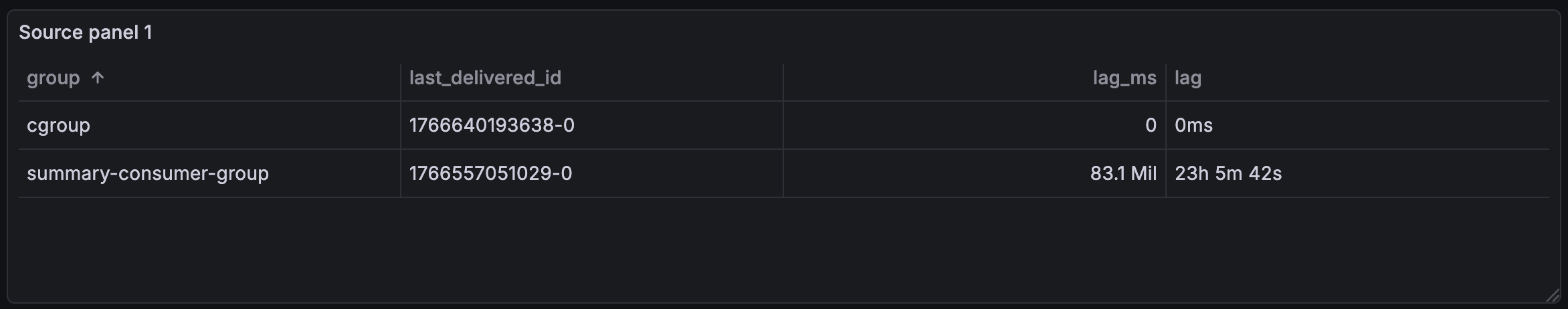Click the 1766557051029-0 delivered ID cell

[490, 174]
